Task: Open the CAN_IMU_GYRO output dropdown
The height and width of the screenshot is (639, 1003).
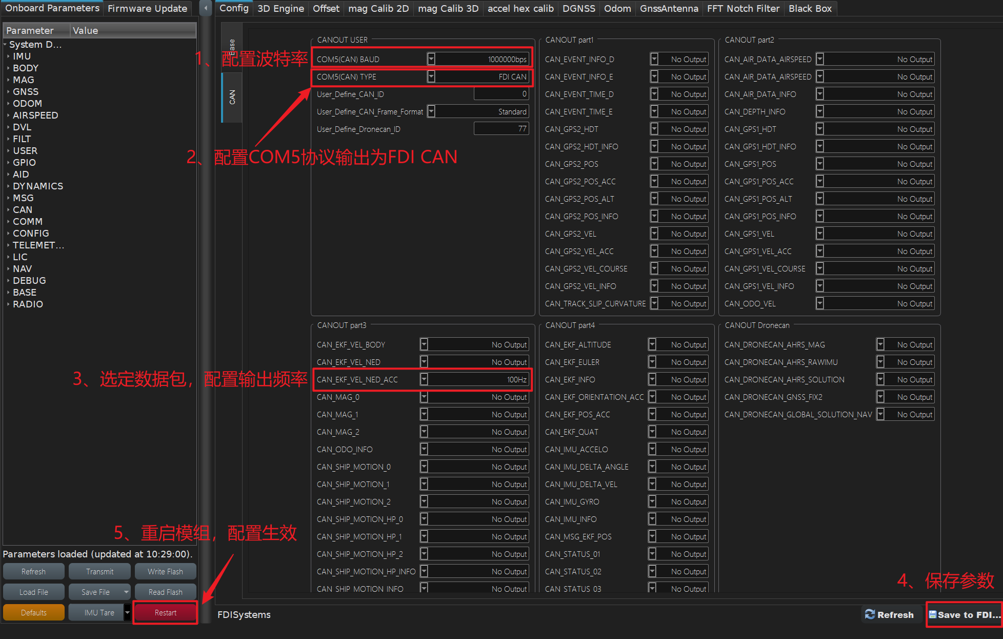Action: pos(652,501)
